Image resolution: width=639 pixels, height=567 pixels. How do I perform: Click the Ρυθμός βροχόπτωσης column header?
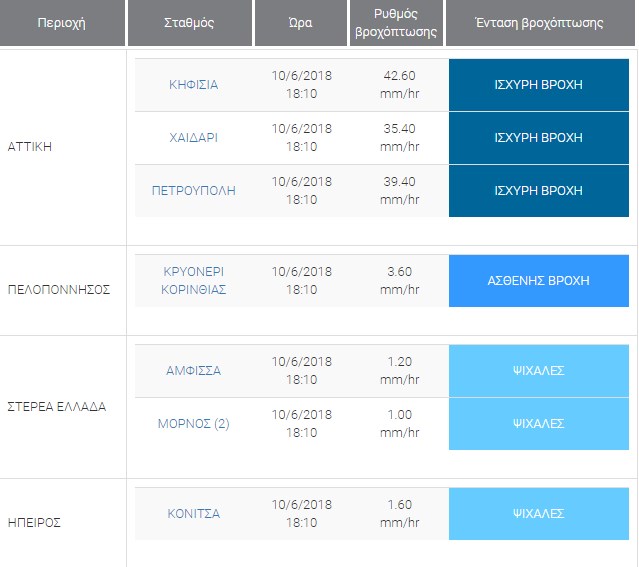click(x=396, y=23)
